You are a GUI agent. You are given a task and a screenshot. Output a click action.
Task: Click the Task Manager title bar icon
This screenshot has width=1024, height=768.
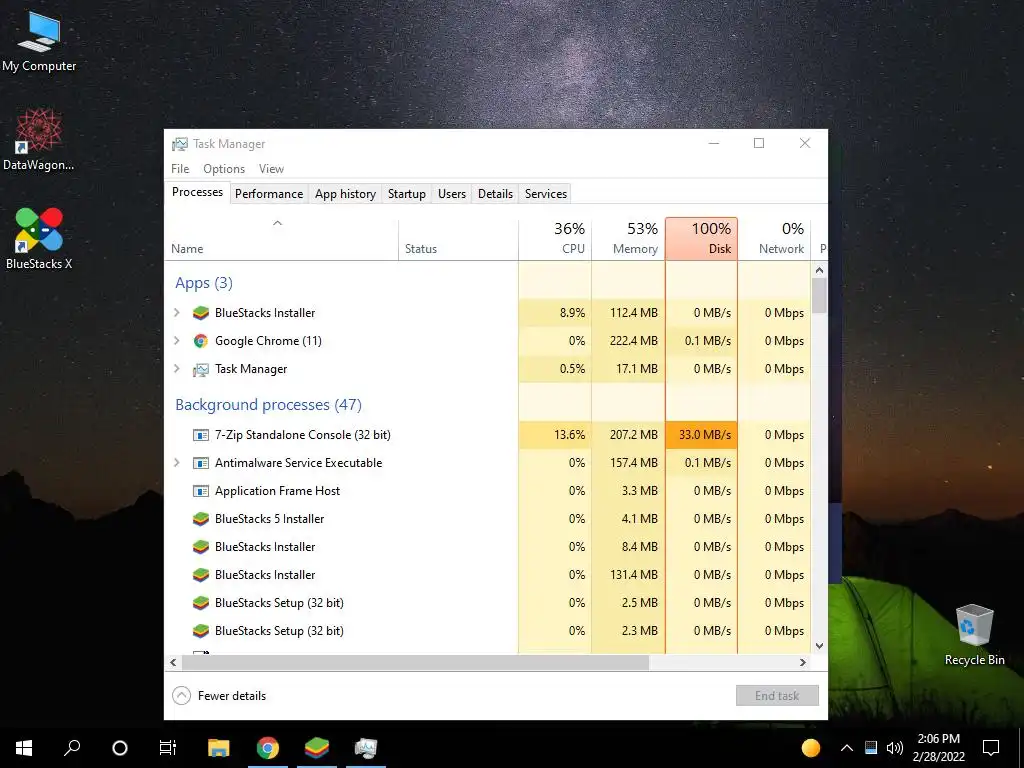pos(180,144)
